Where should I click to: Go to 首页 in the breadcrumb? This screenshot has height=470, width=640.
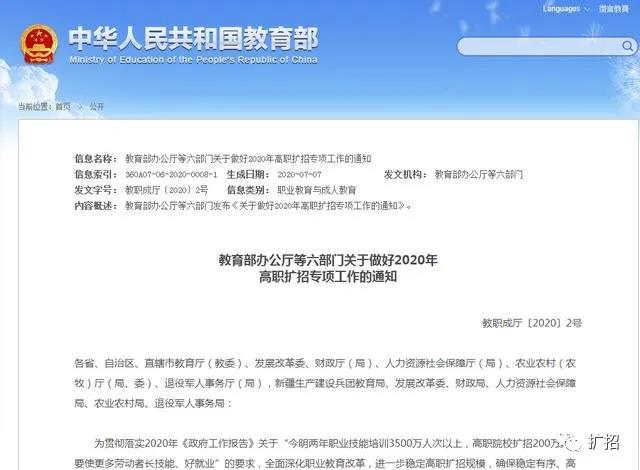tap(63, 105)
